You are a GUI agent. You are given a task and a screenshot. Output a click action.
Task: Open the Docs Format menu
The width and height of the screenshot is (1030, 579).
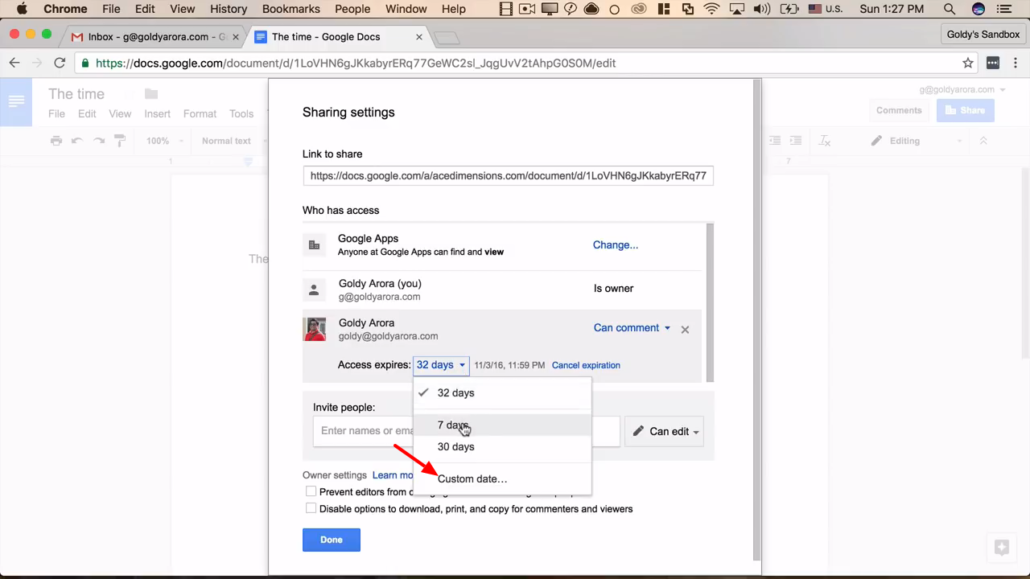[200, 114]
